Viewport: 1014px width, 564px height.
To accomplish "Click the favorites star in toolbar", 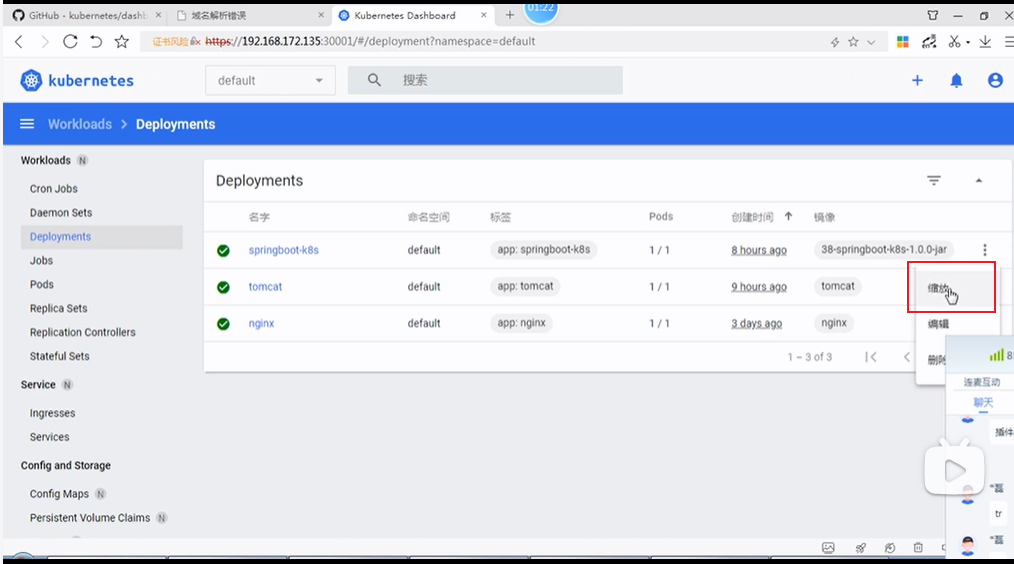I will pyautogui.click(x=122, y=42).
